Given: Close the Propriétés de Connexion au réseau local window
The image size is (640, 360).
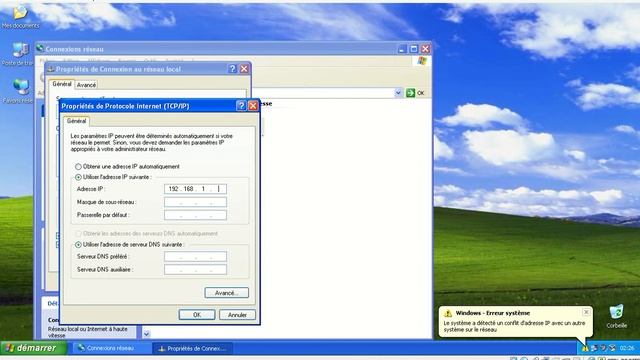Looking at the screenshot, I should coord(244,69).
